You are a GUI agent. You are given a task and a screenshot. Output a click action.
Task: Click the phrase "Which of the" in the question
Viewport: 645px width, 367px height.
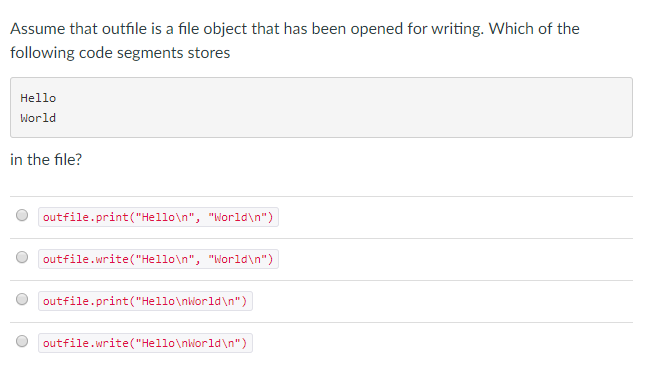pos(534,29)
